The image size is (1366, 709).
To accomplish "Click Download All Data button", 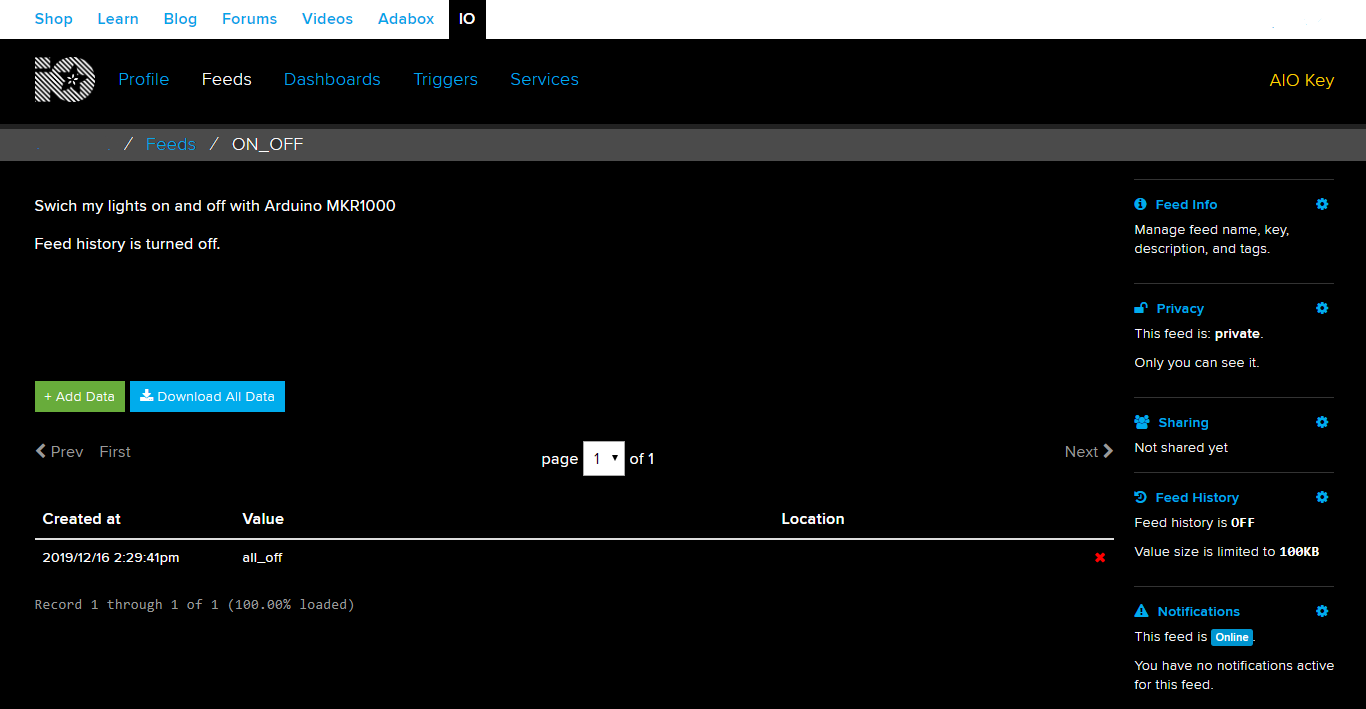I will pyautogui.click(x=207, y=396).
